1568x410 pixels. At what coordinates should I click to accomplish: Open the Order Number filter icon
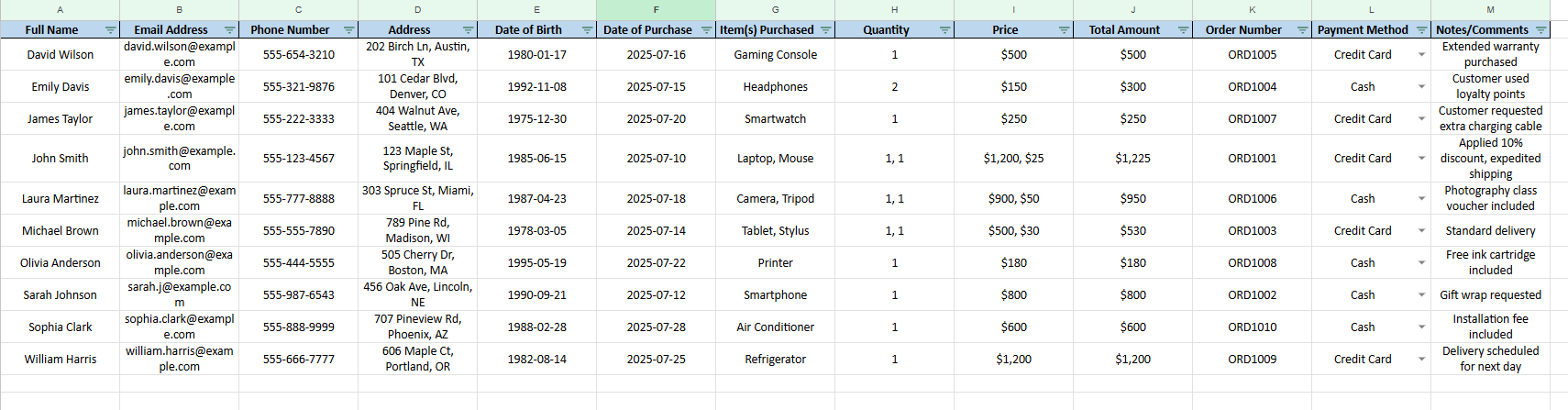(x=1303, y=30)
